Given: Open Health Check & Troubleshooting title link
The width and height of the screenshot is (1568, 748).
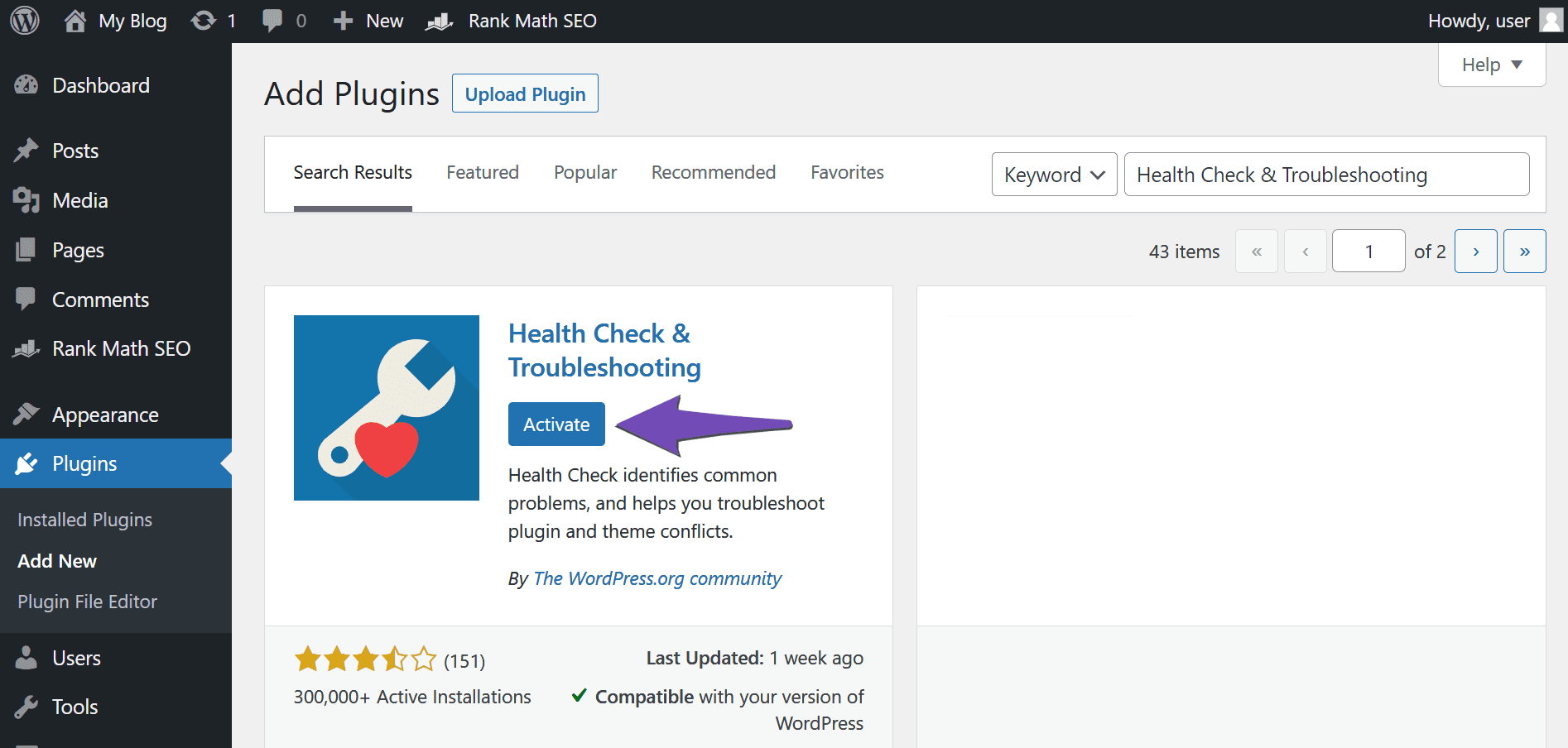Looking at the screenshot, I should 604,350.
